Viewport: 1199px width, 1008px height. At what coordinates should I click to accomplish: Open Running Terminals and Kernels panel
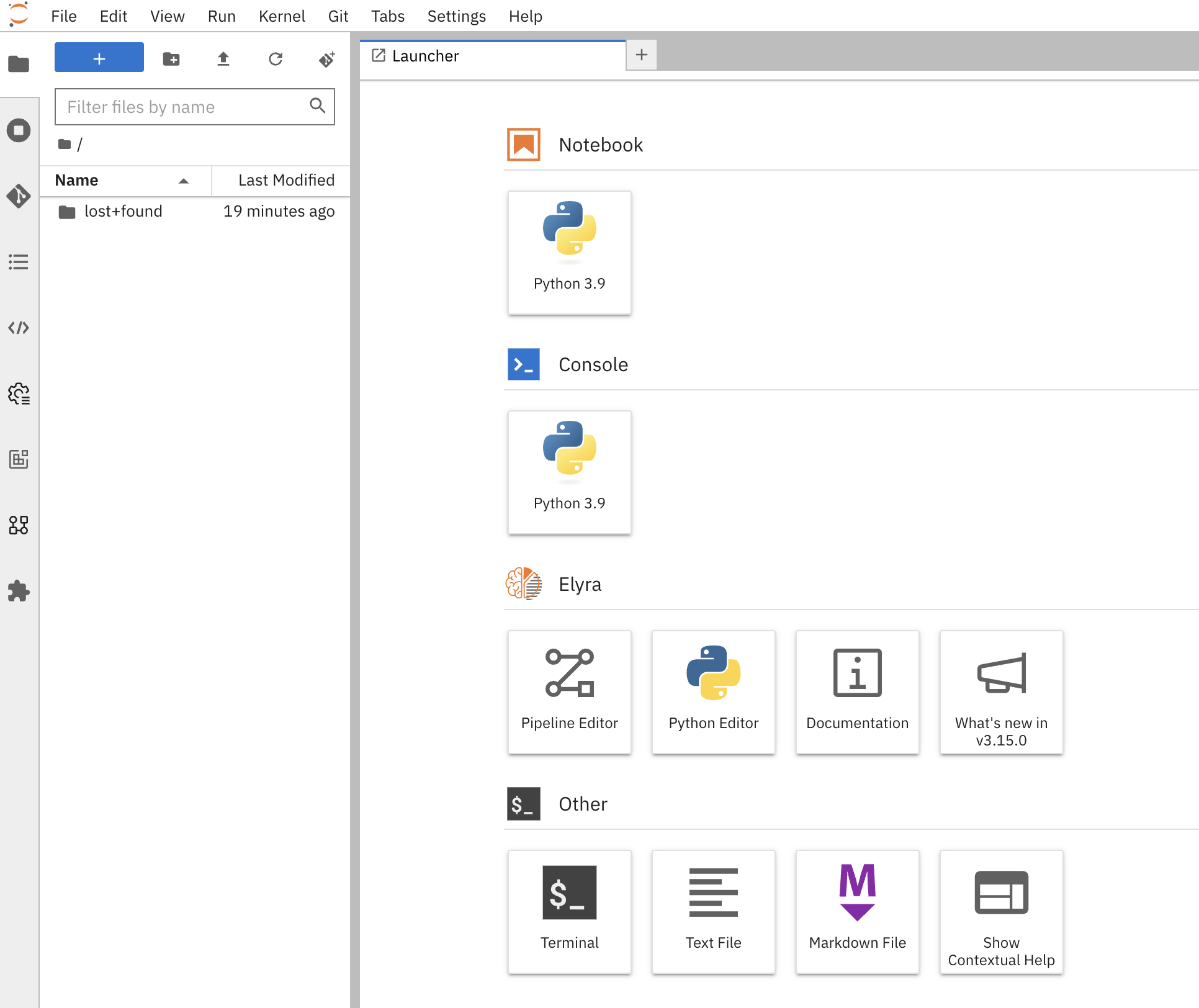19,130
